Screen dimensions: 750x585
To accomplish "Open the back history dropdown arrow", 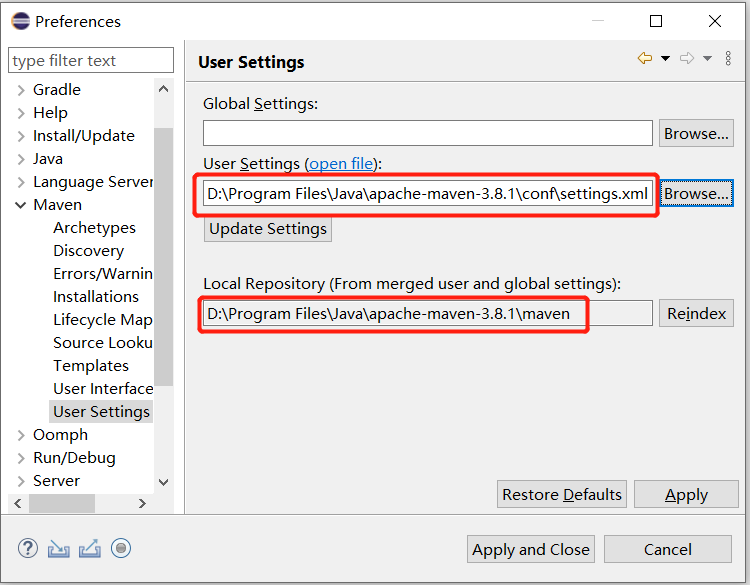I will click(665, 59).
